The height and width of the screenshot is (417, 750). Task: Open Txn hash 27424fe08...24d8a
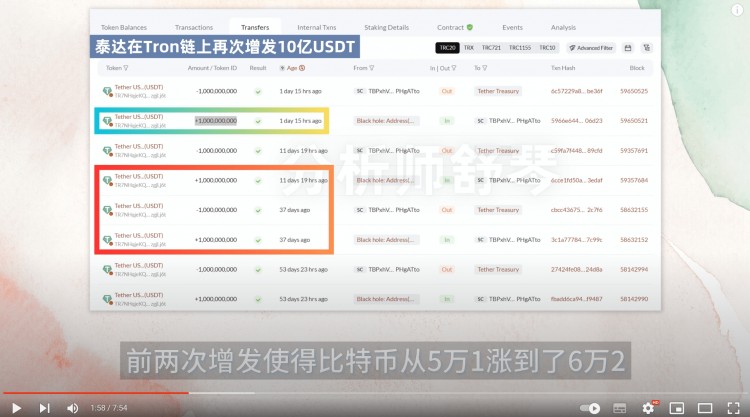[x=576, y=269]
